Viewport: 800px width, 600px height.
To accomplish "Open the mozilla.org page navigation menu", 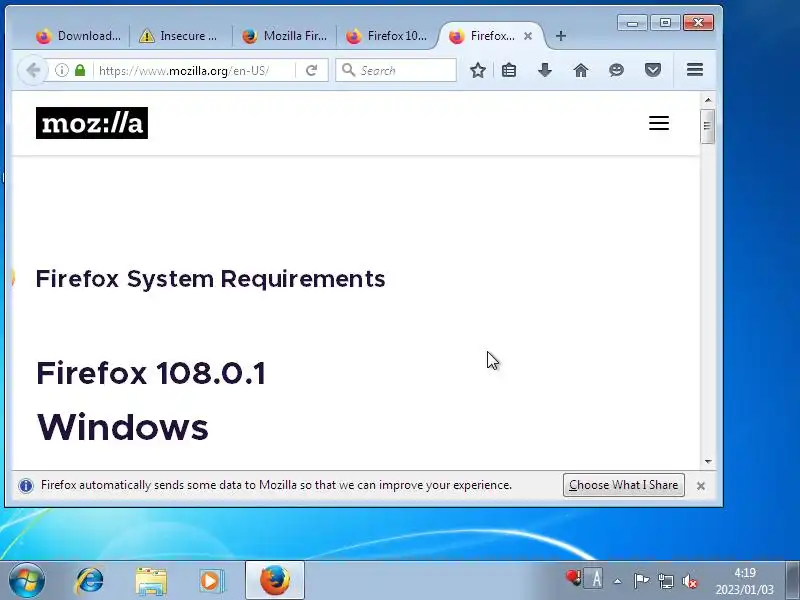I will coord(659,123).
